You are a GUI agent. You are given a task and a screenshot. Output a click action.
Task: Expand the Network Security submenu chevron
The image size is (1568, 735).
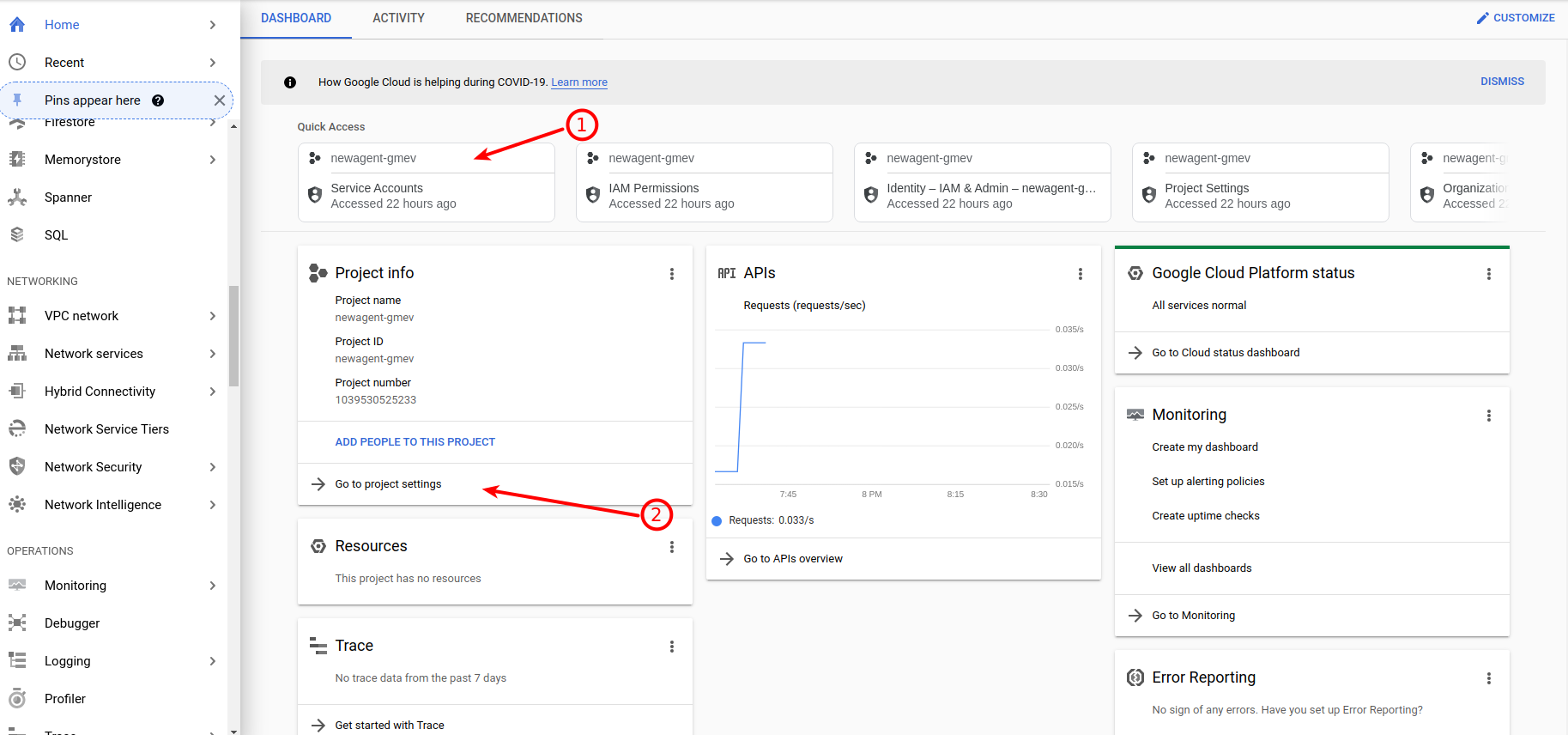pos(213,467)
